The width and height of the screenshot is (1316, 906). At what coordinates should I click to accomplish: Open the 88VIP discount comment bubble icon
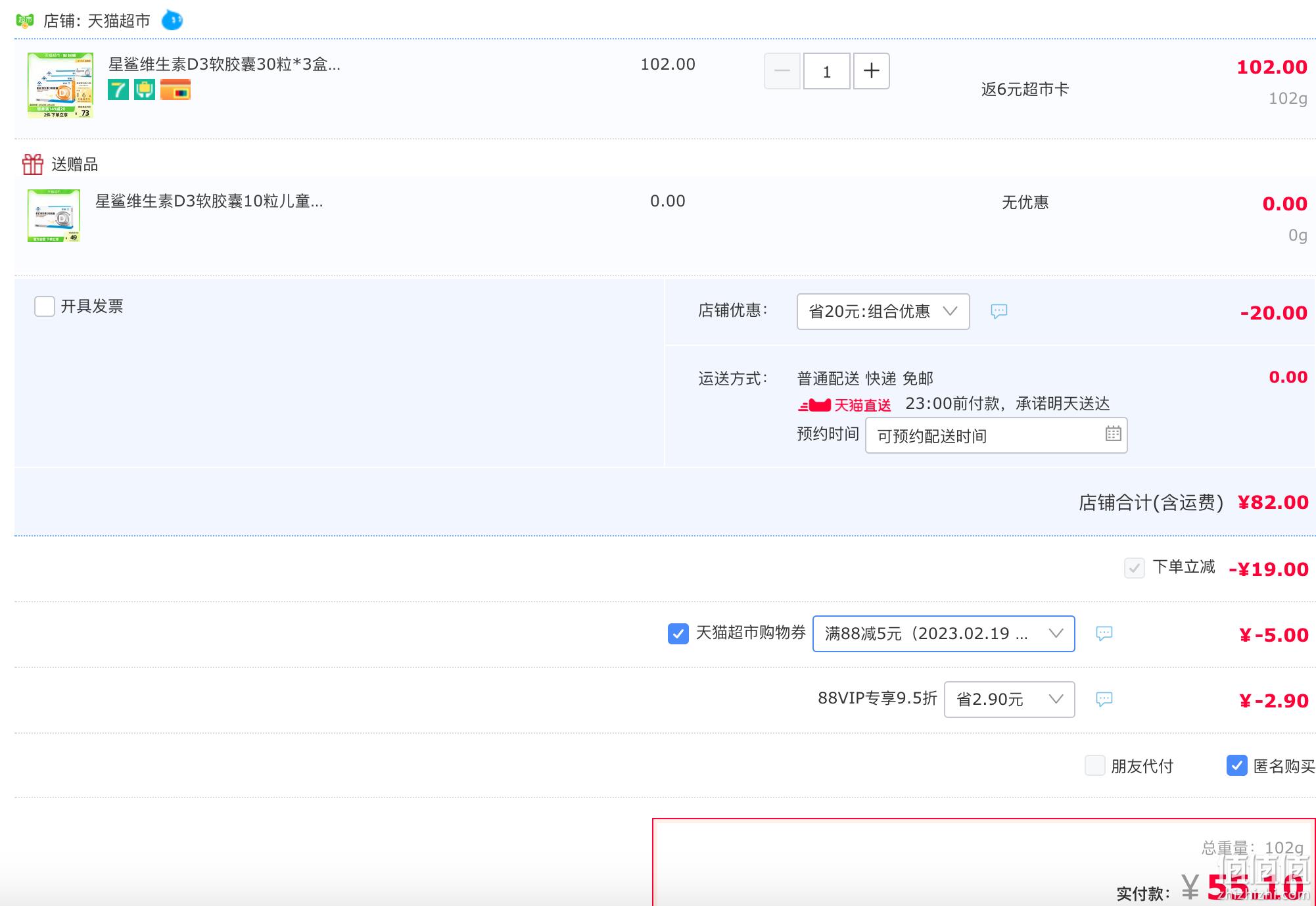[1104, 699]
